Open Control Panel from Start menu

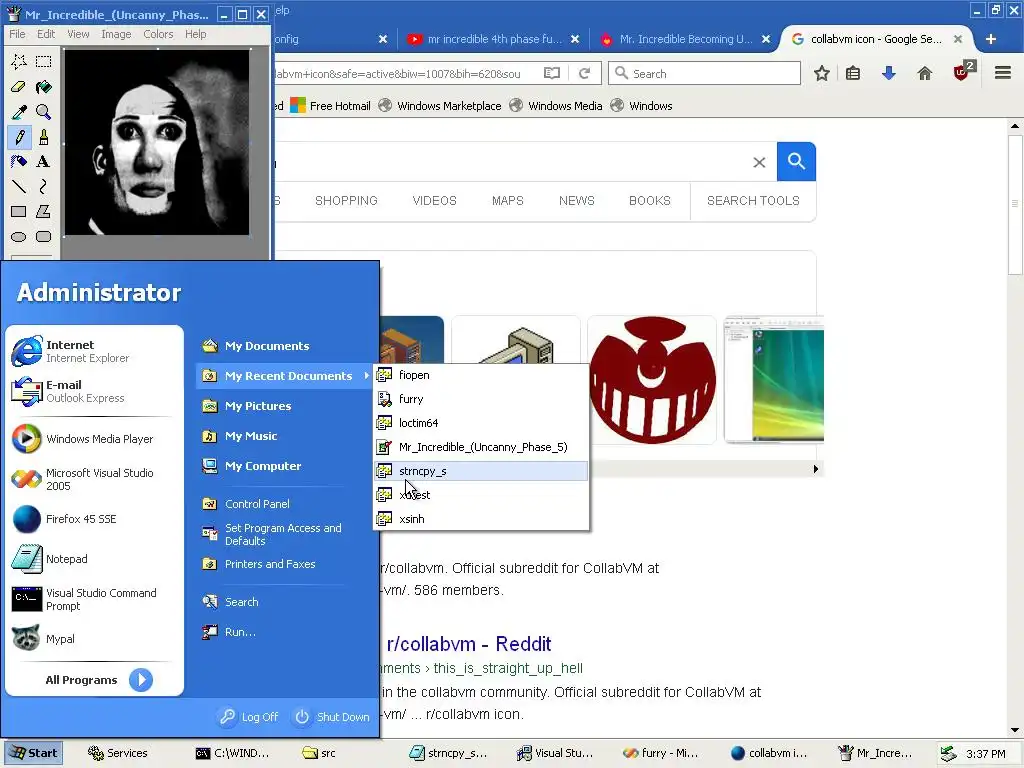click(x=257, y=504)
